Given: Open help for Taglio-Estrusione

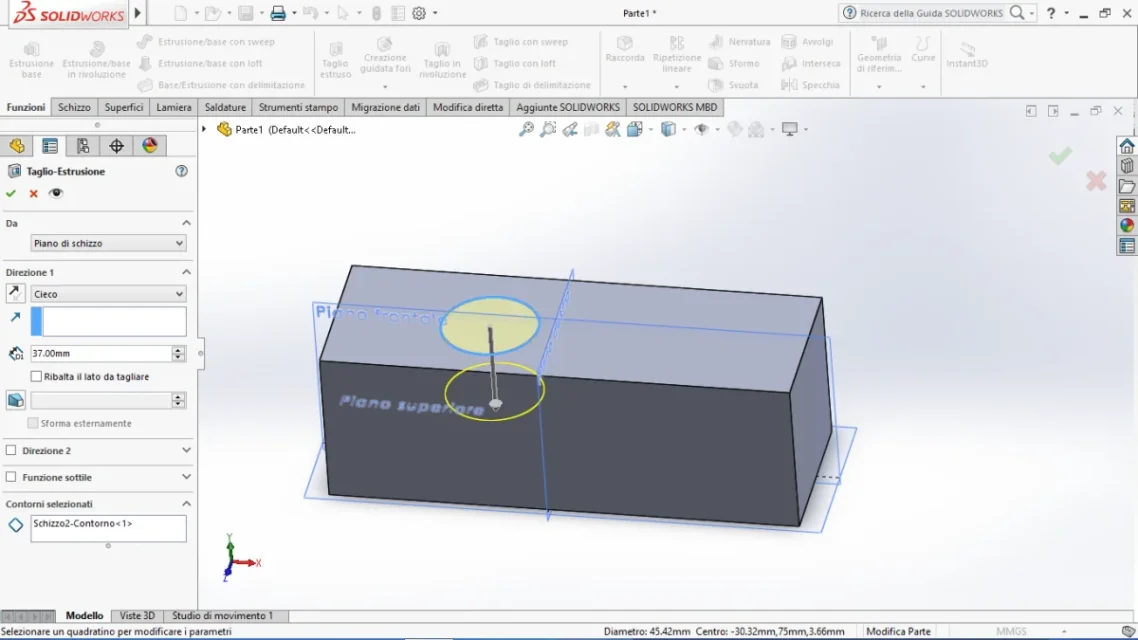Looking at the screenshot, I should coord(181,171).
